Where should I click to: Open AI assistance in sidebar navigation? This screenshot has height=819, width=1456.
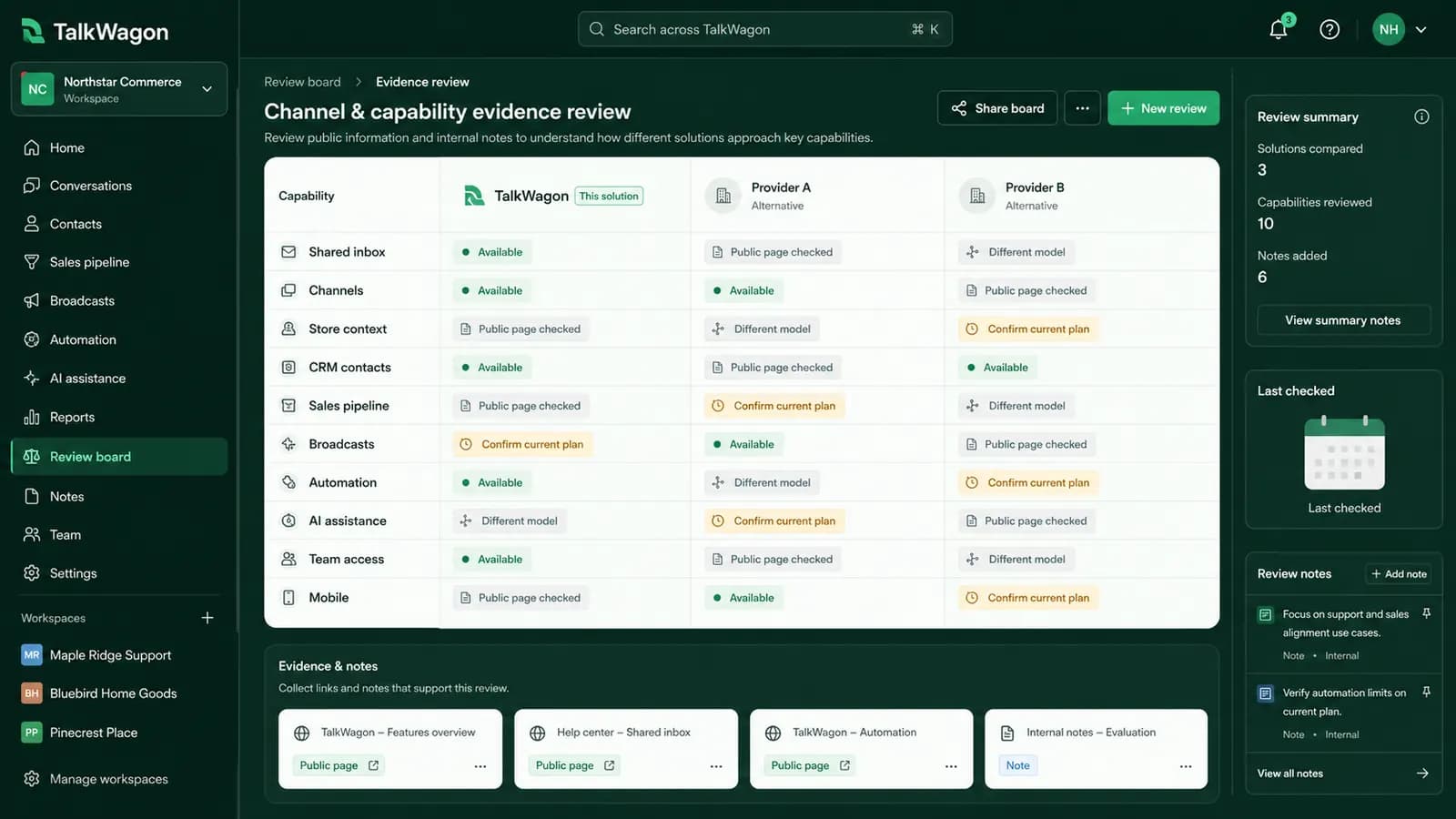[119, 378]
